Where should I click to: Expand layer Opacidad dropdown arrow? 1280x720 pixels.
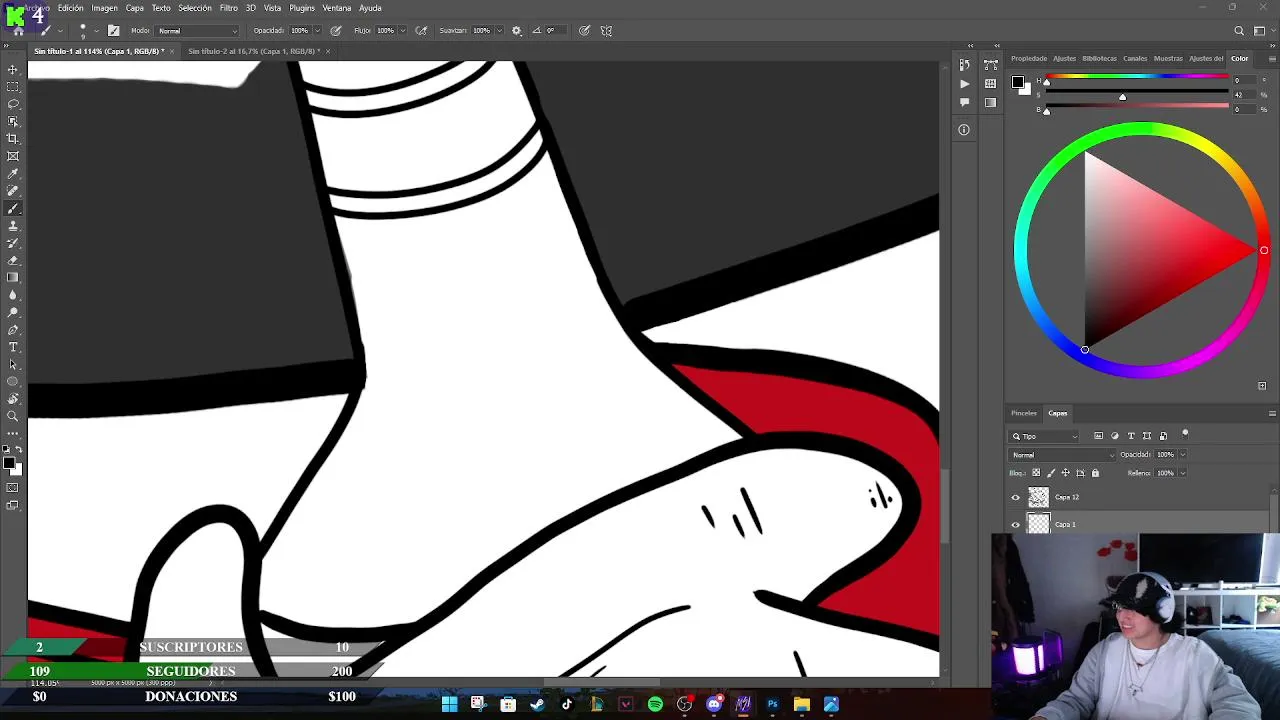(1182, 455)
